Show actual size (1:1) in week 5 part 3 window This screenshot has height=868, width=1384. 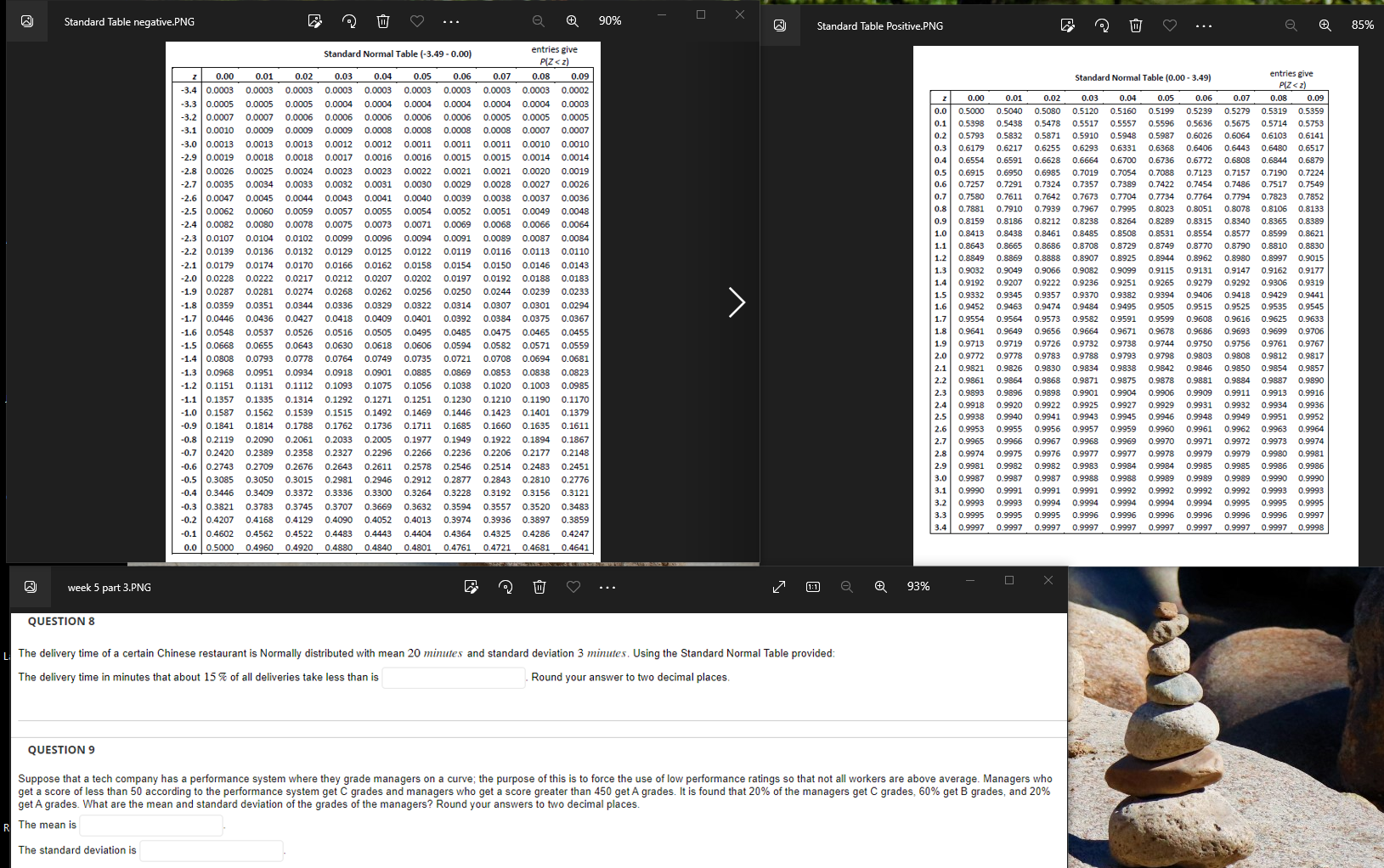(x=813, y=587)
